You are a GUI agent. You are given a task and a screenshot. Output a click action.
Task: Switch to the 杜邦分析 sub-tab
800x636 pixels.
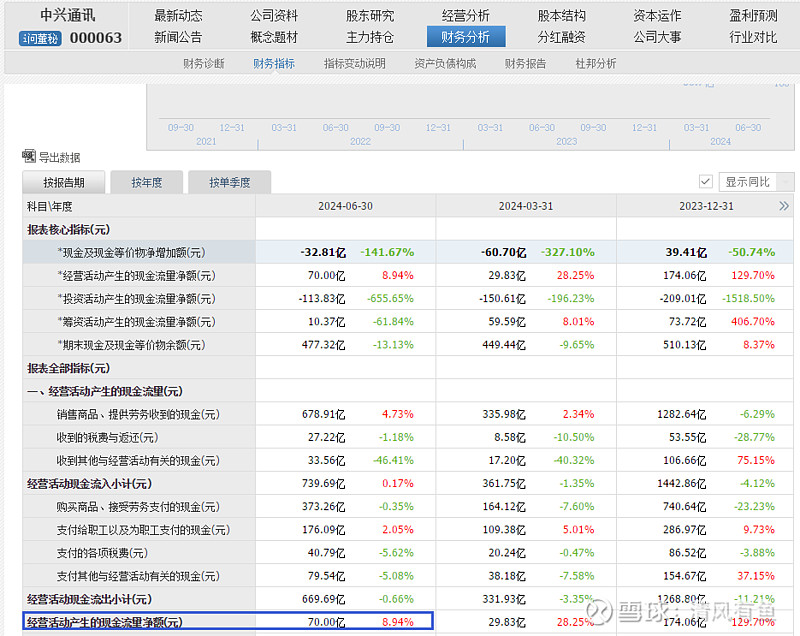(595, 64)
